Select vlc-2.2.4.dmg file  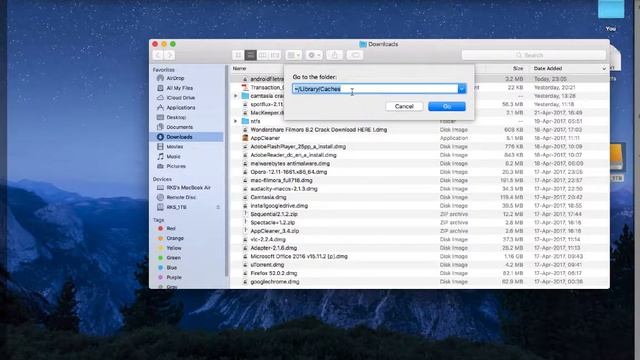[420, 240]
